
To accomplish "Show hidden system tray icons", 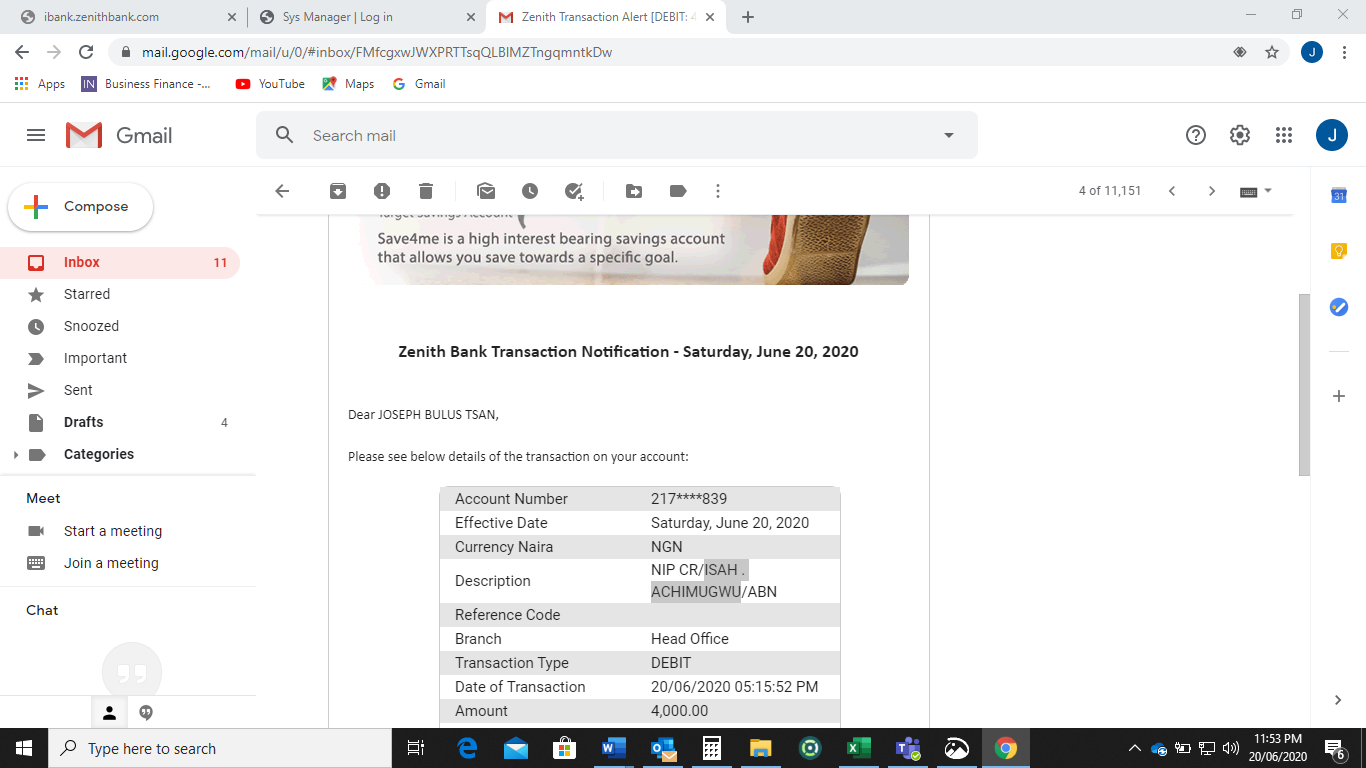I will [1134, 748].
